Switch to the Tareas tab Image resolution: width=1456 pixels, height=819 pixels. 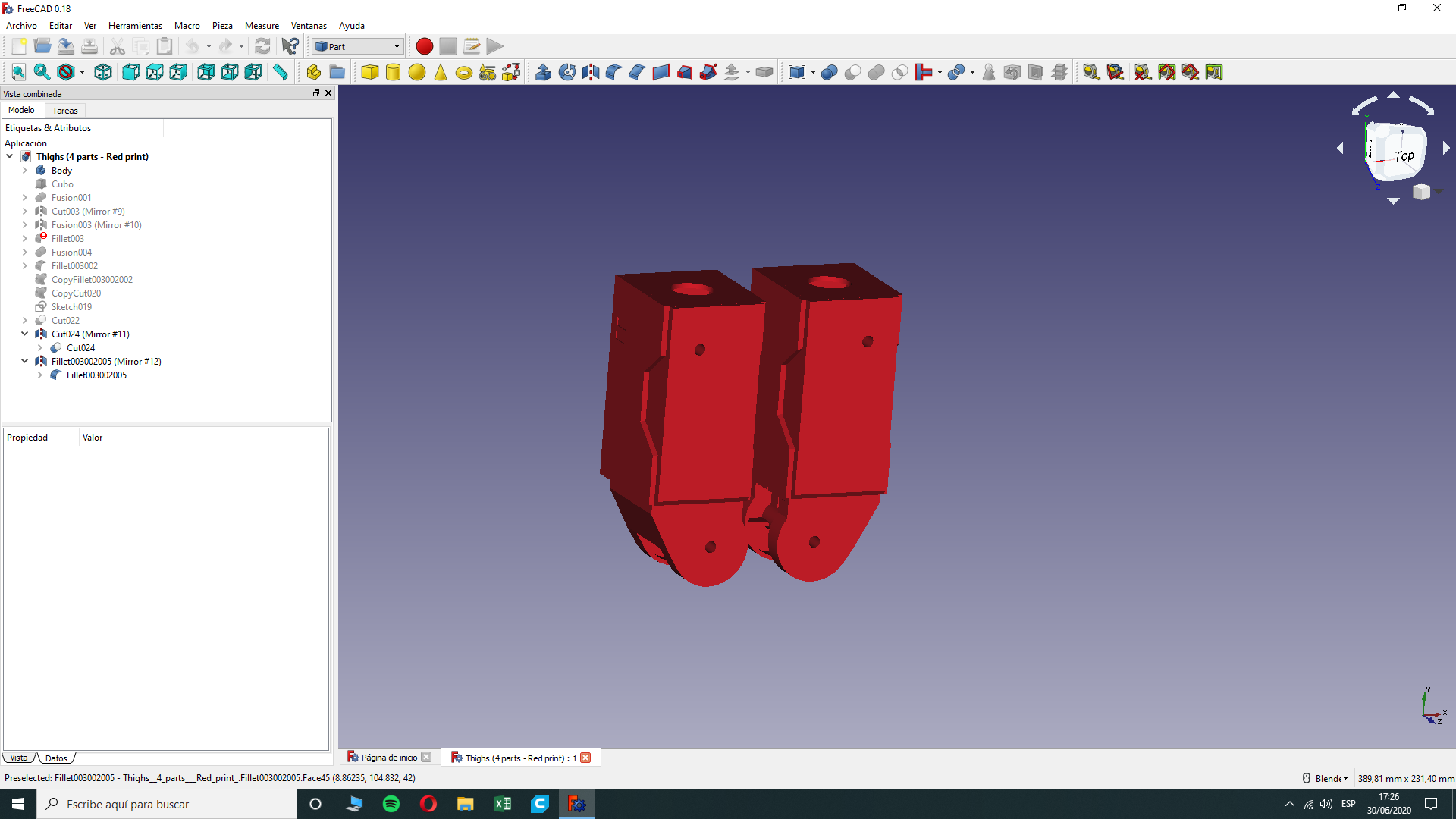tap(64, 111)
